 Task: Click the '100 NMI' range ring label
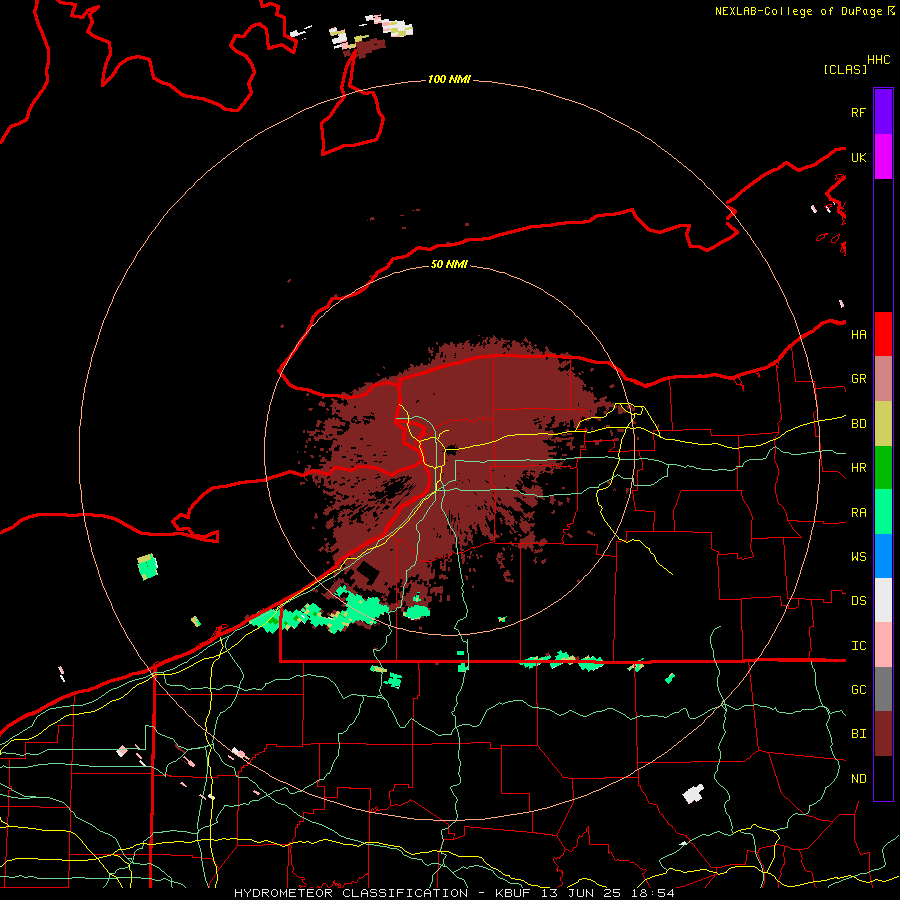pyautogui.click(x=449, y=79)
